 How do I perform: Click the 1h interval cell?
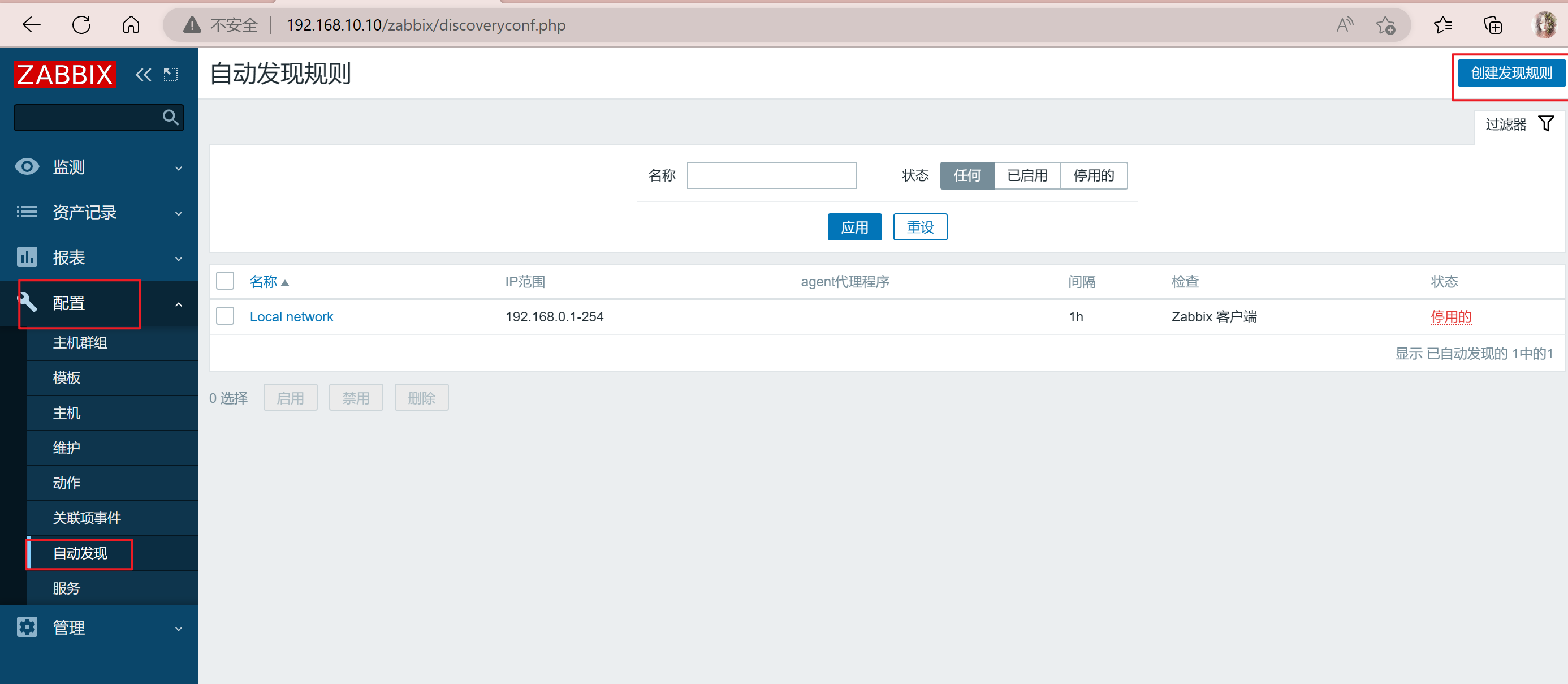(x=1075, y=317)
